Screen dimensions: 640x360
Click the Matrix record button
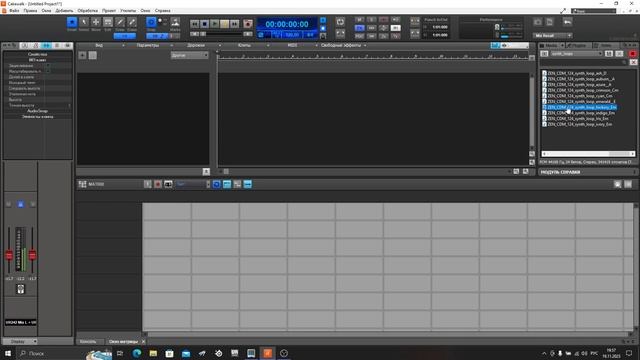[158, 184]
